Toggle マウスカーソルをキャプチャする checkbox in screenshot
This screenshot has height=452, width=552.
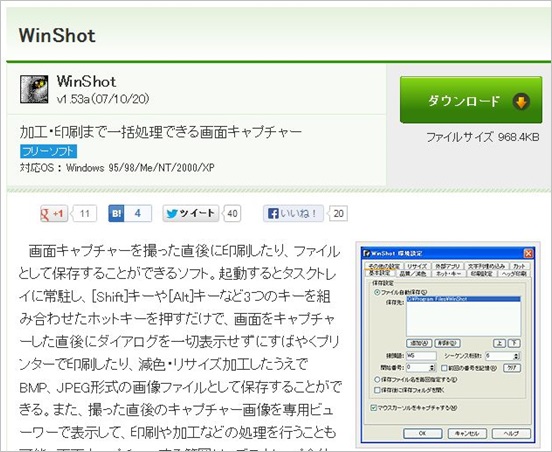[x=374, y=408]
